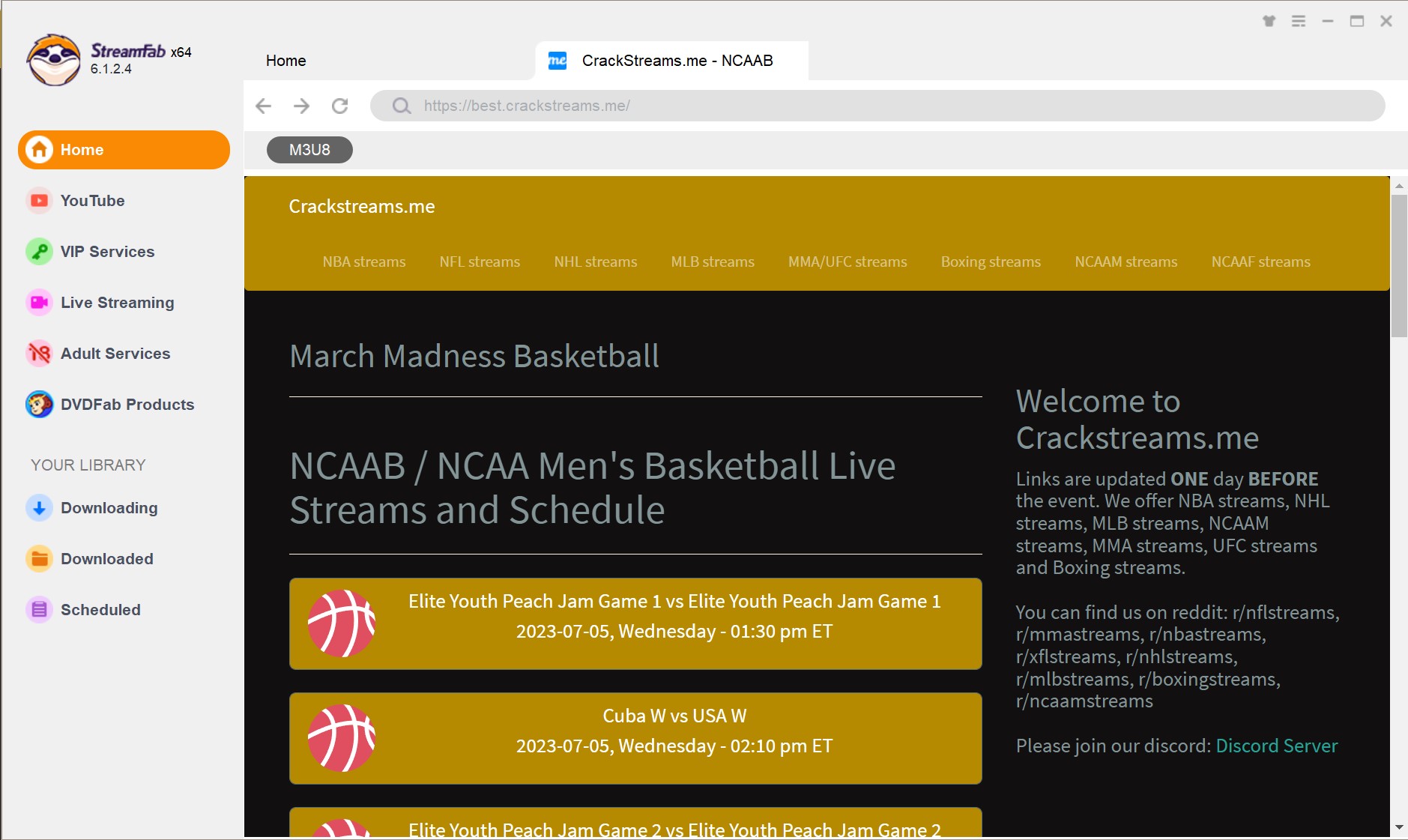Open the Downloading arrow icon
Image resolution: width=1408 pixels, height=840 pixels.
pyautogui.click(x=39, y=508)
